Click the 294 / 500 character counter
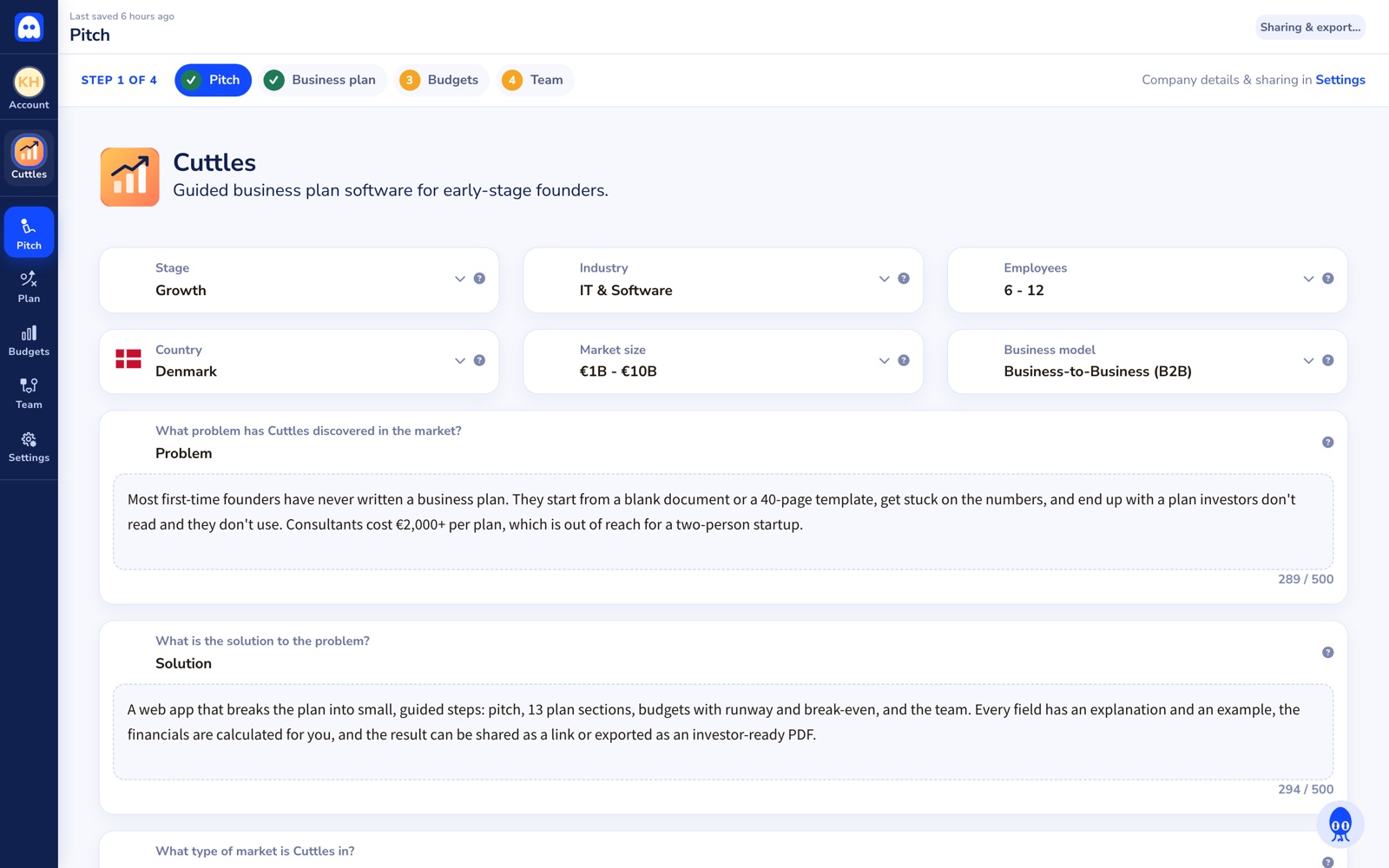The width and height of the screenshot is (1389, 868). click(x=1306, y=789)
